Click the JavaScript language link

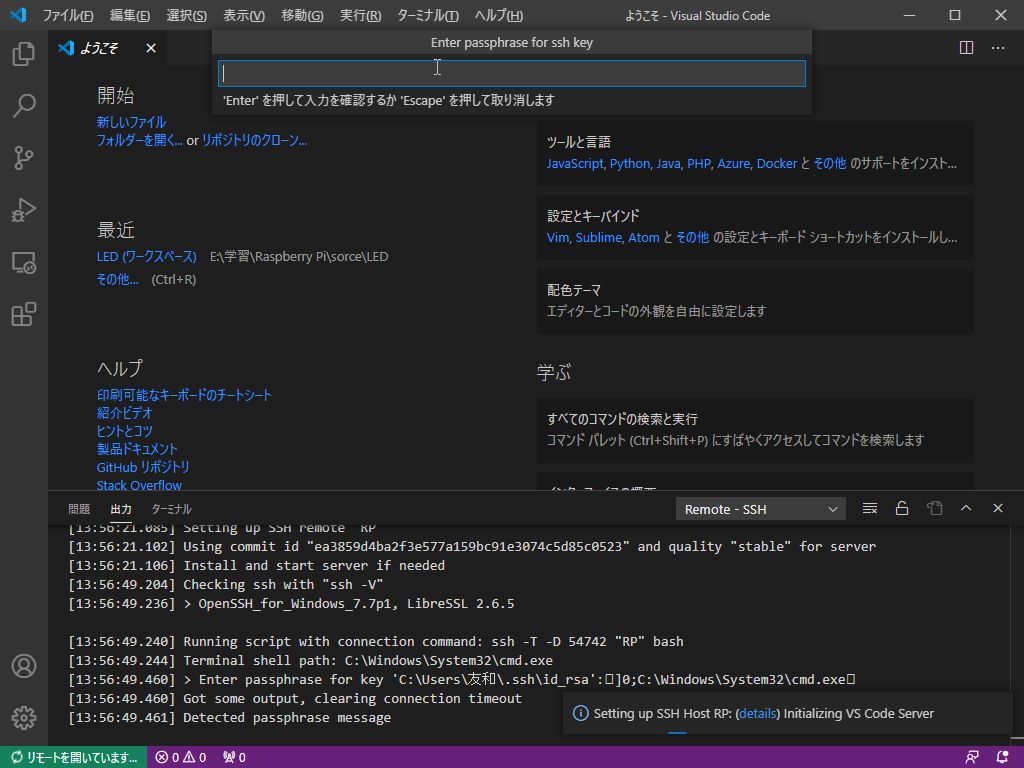click(x=575, y=163)
